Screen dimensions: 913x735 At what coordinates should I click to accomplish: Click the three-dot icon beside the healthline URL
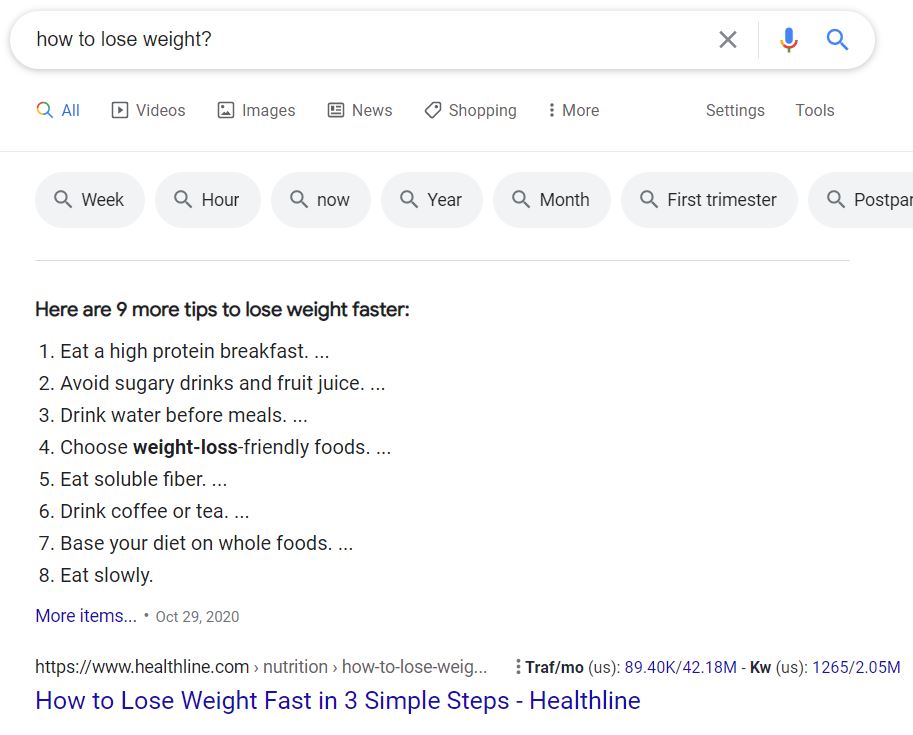pyautogui.click(x=517, y=667)
